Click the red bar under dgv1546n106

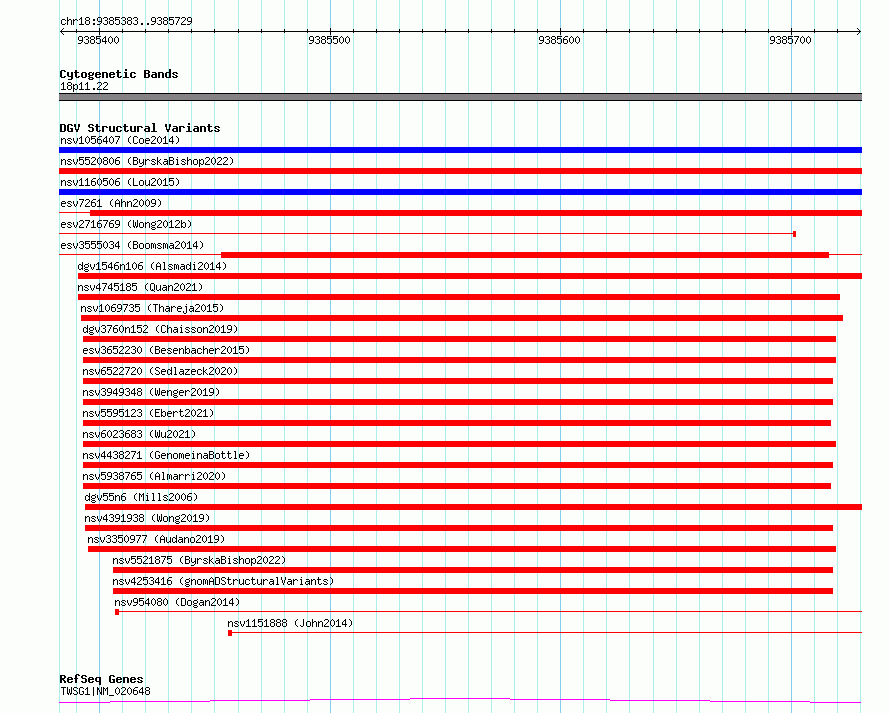pos(470,276)
